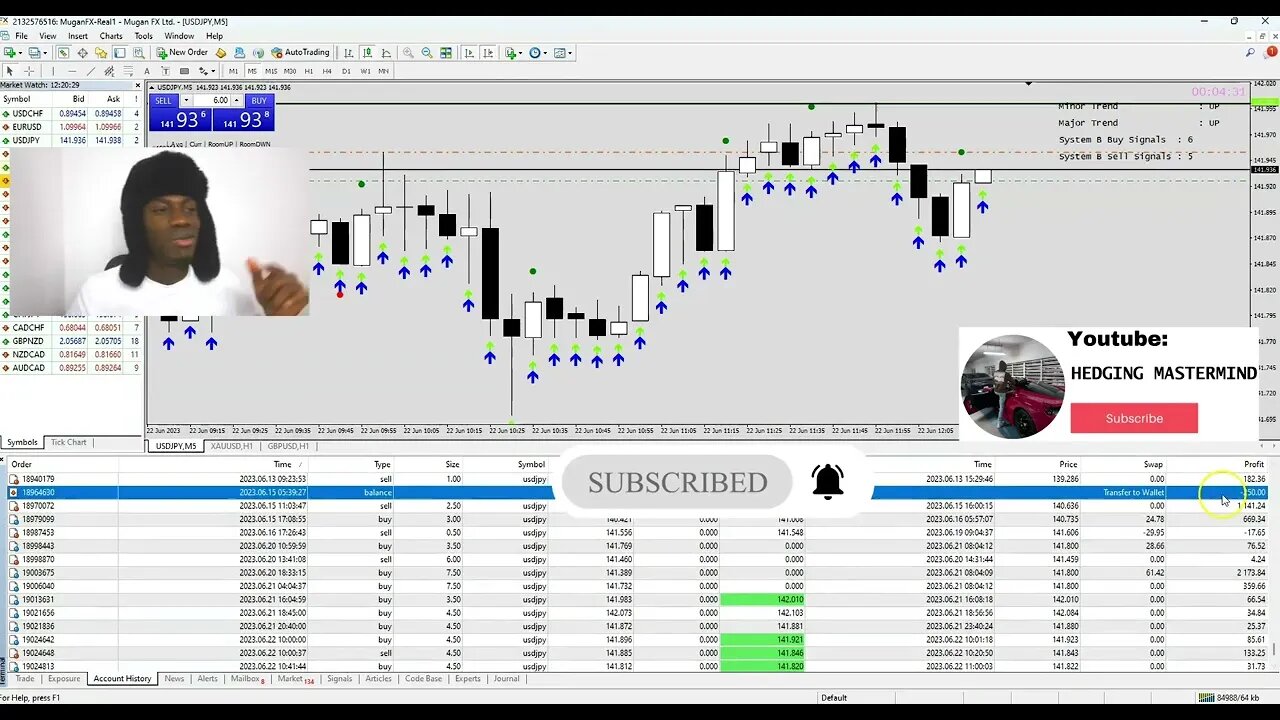This screenshot has width=1280, height=720.
Task: Switch timeframe to H1
Action: (x=309, y=71)
